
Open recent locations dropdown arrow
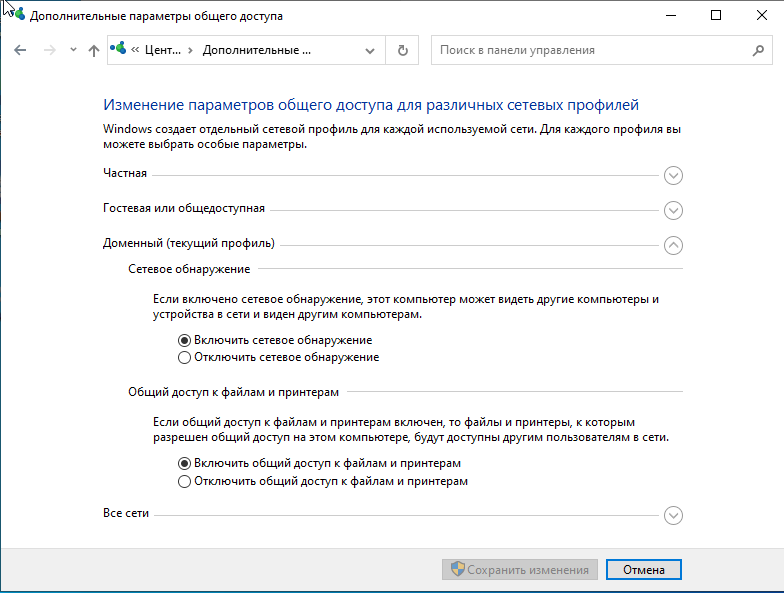[74, 50]
